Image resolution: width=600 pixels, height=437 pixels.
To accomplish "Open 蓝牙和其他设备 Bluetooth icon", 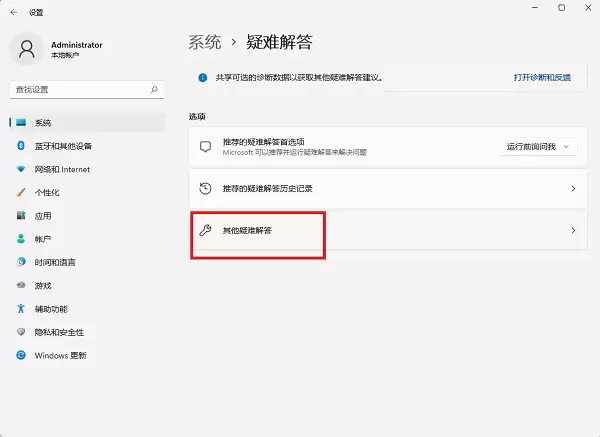I will tap(21, 146).
